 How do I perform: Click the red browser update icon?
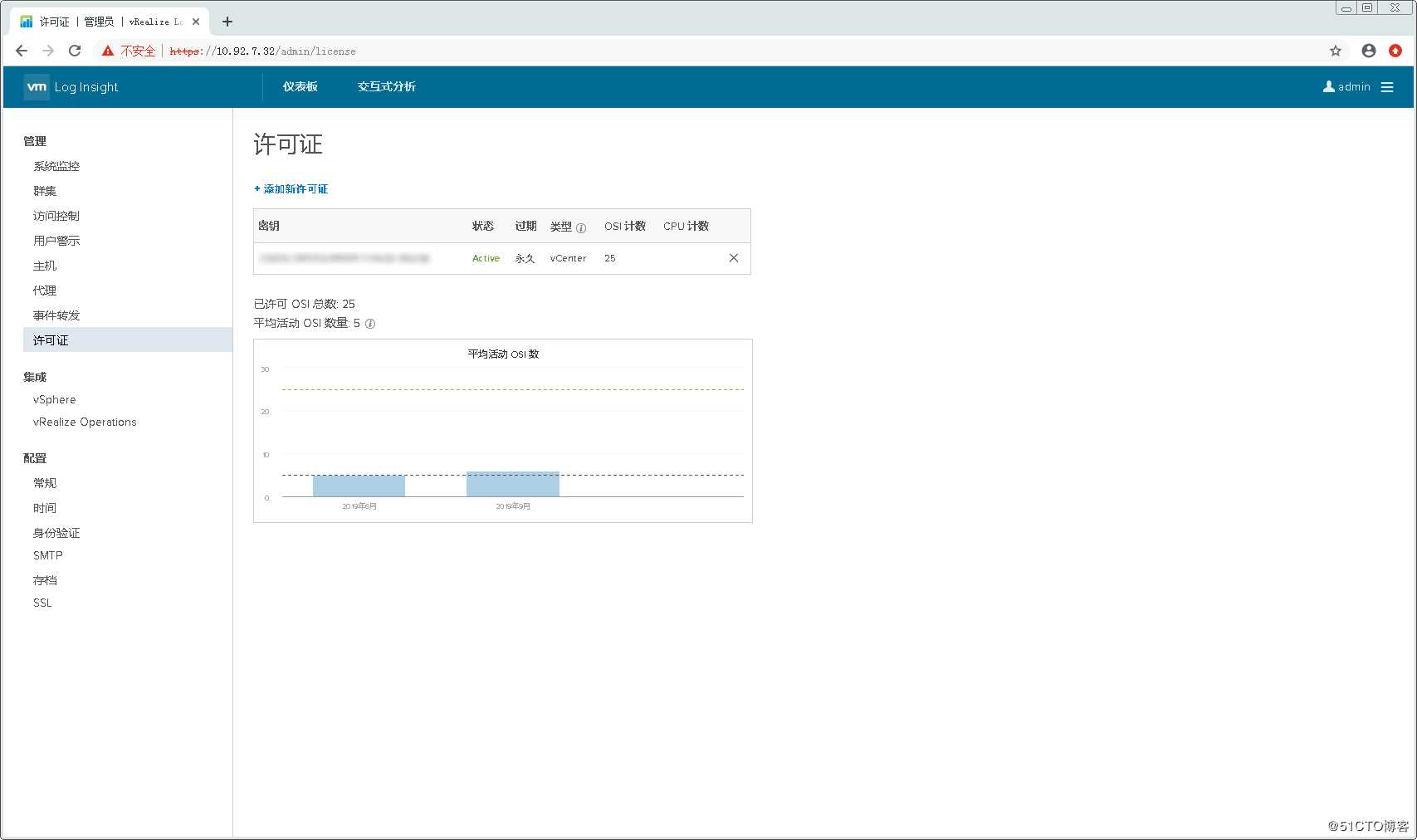coord(1395,51)
